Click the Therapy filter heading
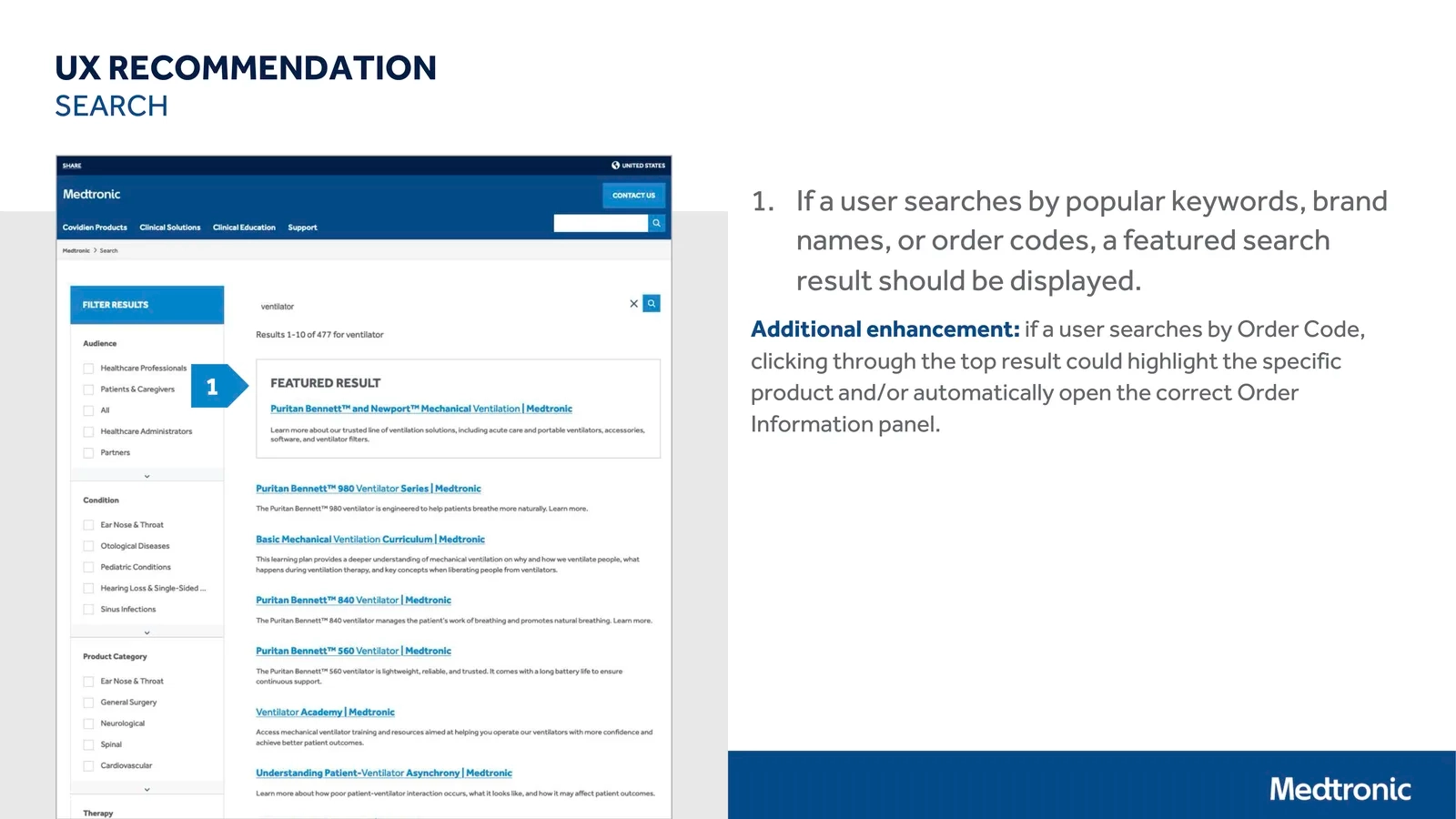This screenshot has height=819, width=1456. pyautogui.click(x=98, y=814)
